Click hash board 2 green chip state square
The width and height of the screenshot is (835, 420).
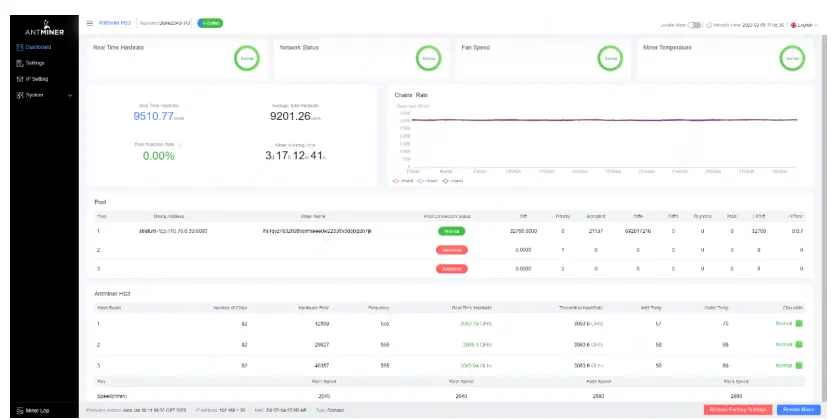(799, 344)
